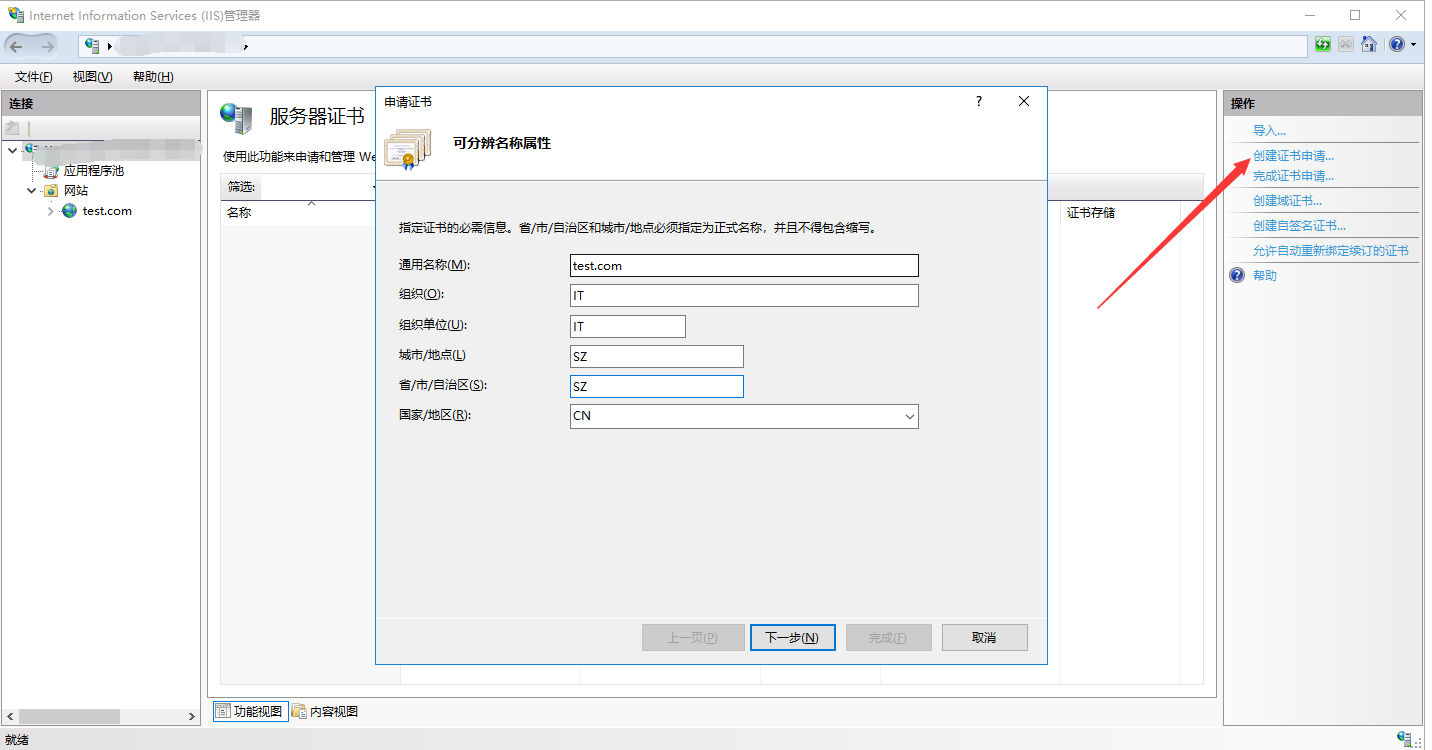Open the 视图(V) menu
This screenshot has width=1432, height=750.
coord(92,77)
